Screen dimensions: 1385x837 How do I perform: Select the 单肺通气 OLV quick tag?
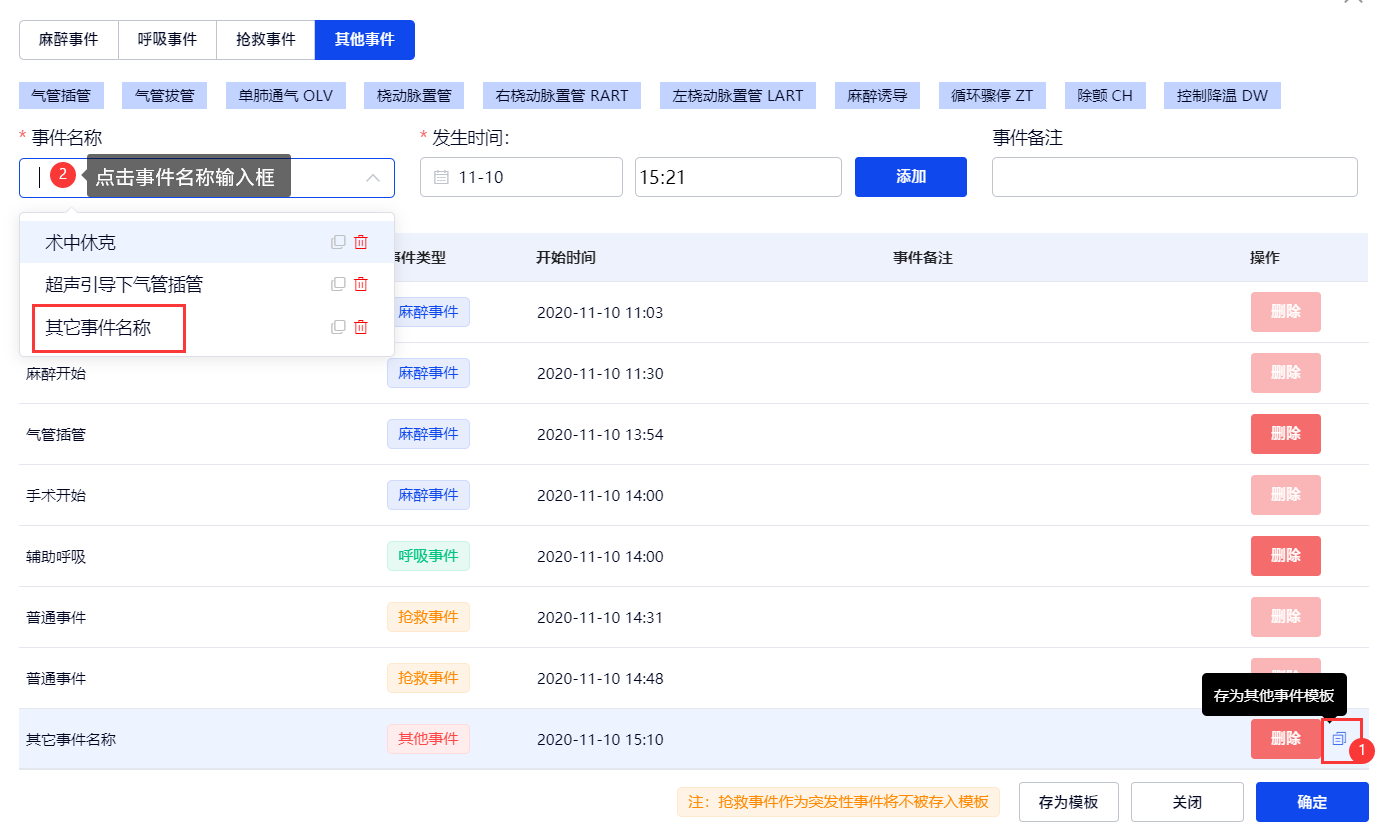[x=285, y=96]
